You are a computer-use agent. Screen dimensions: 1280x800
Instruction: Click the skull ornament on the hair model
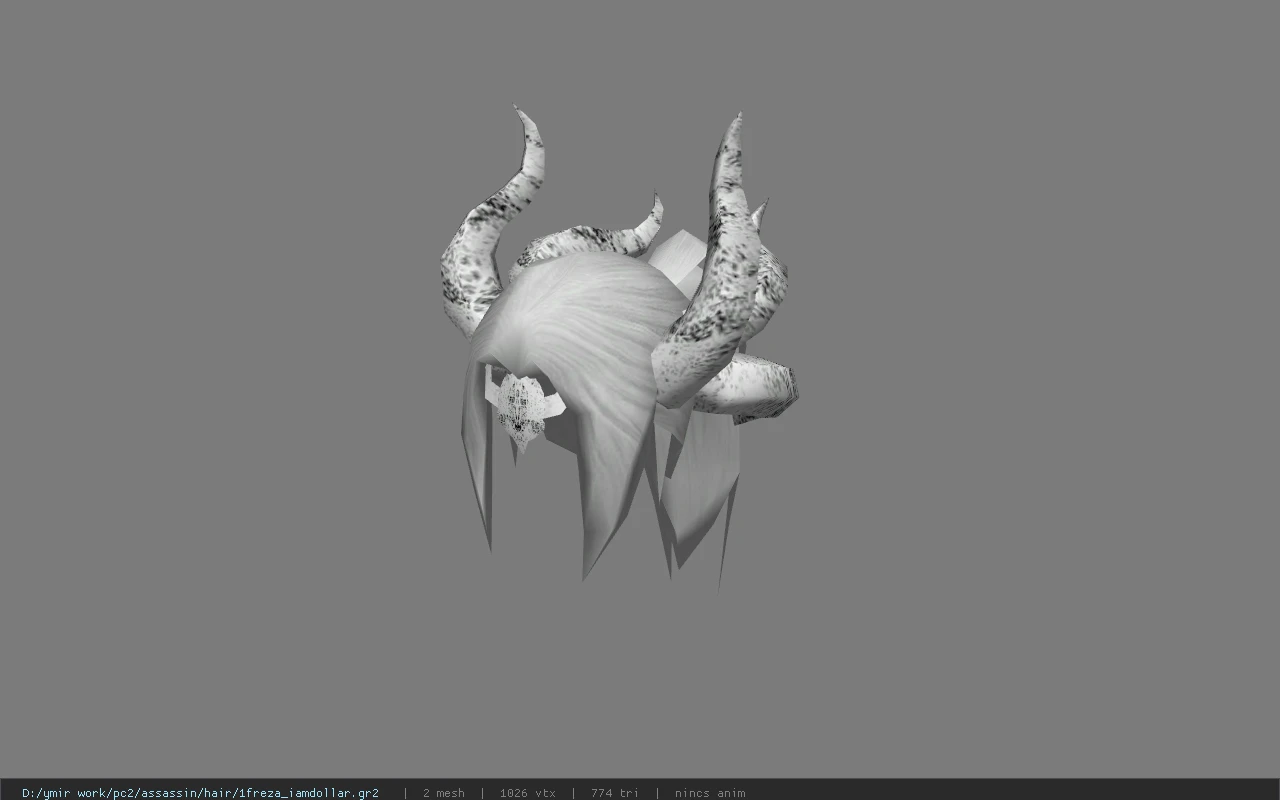pos(521,409)
